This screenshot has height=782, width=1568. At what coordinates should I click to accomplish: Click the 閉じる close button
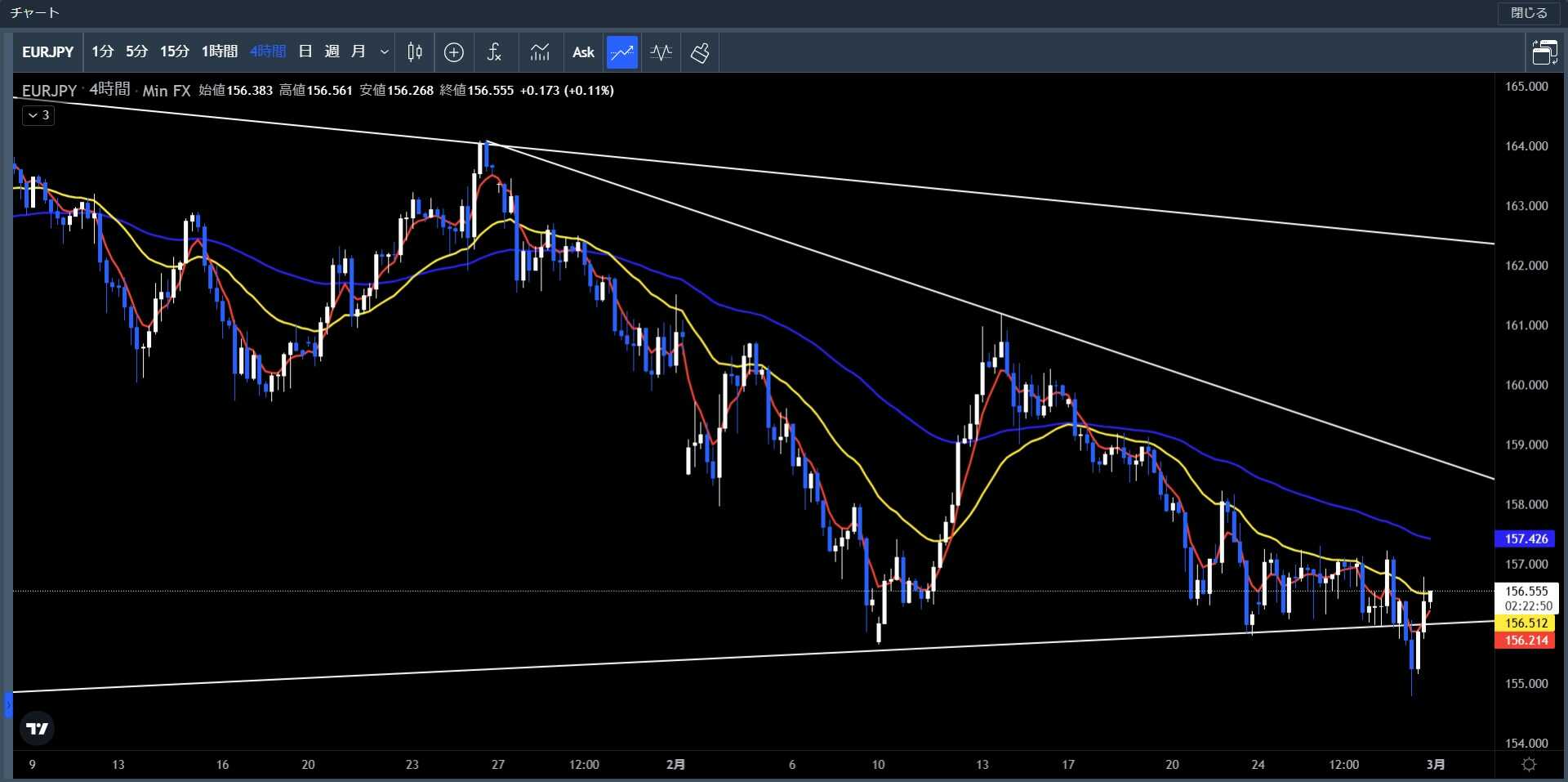pos(1529,13)
